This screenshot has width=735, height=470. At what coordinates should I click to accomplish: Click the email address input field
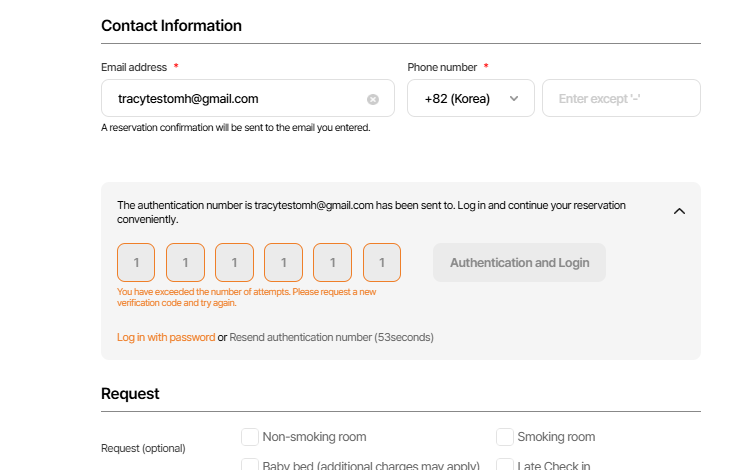tap(235, 98)
